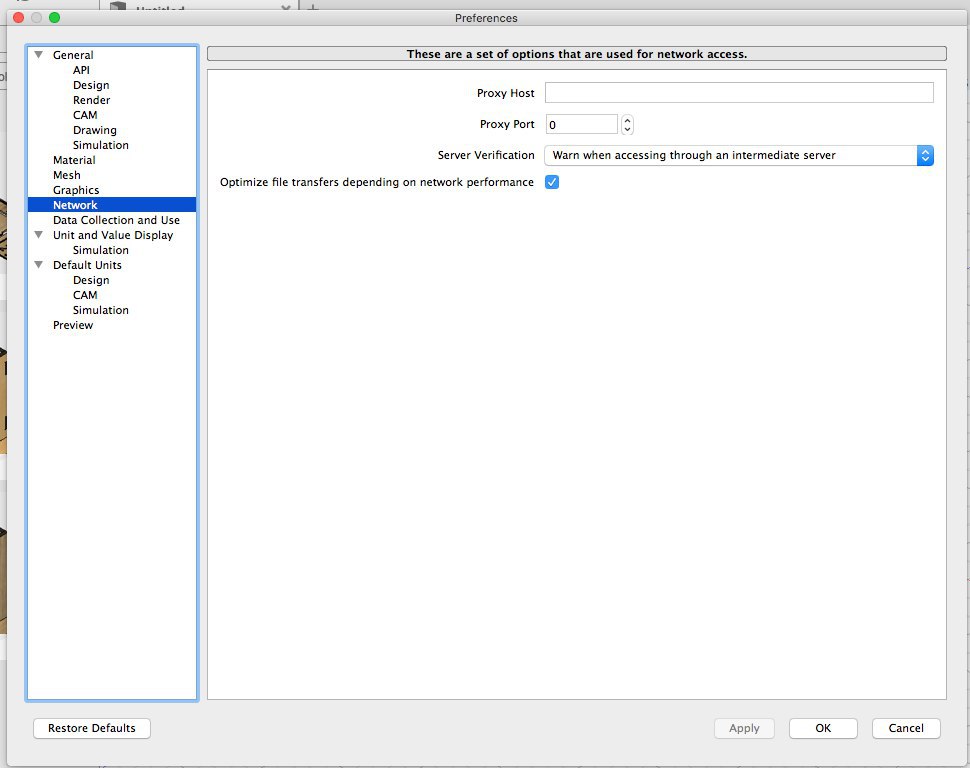Open Drawing preferences
The height and width of the screenshot is (768, 970).
(x=95, y=130)
